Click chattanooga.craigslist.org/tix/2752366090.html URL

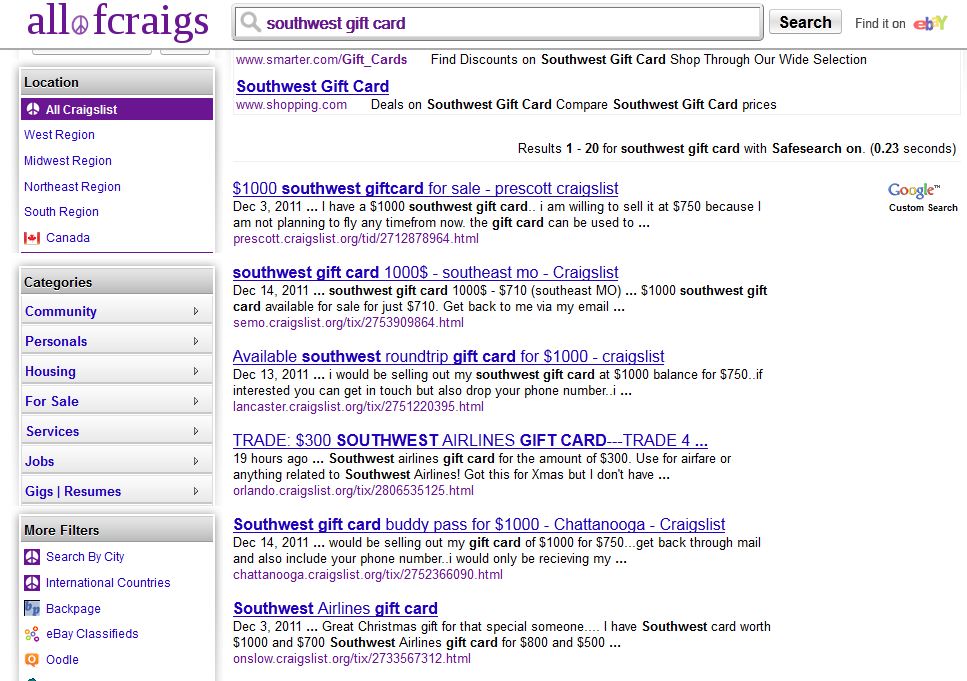click(368, 574)
